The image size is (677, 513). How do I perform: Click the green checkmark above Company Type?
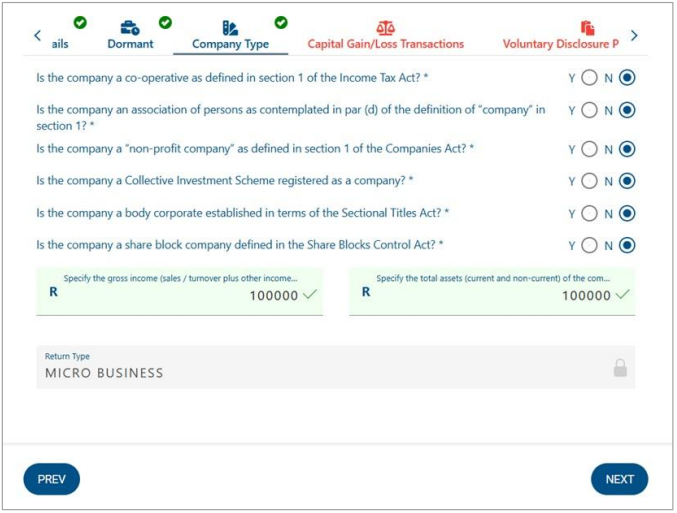(281, 22)
